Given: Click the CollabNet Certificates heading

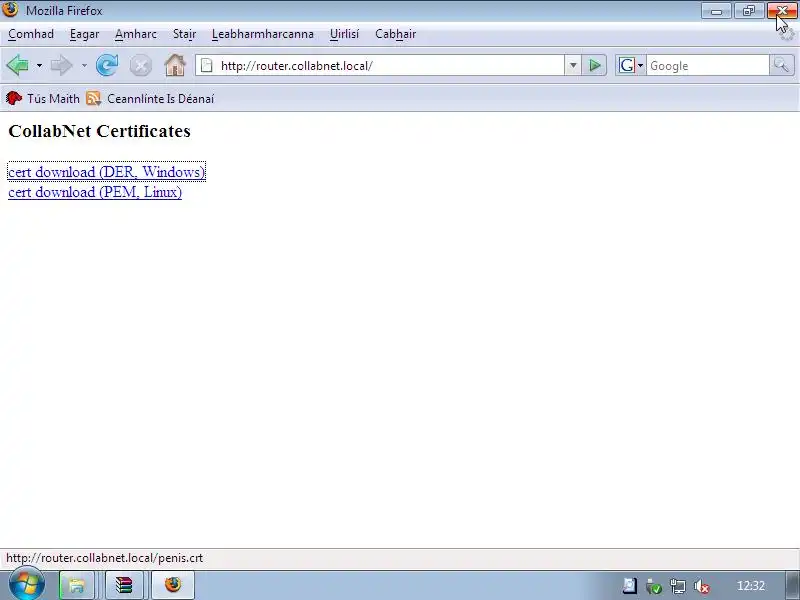Looking at the screenshot, I should (x=99, y=131).
